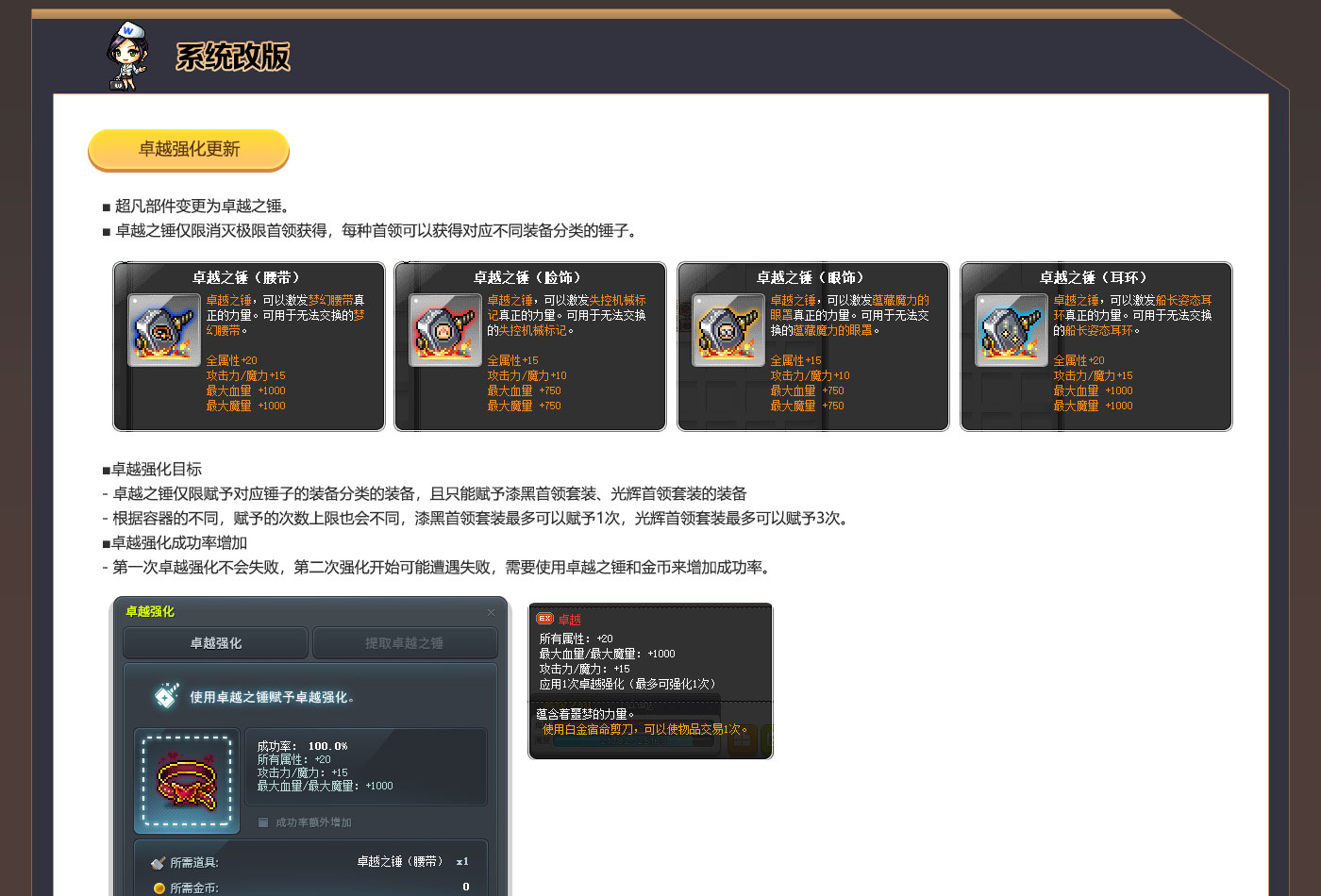Click 最大血量 +750 in eye accessory card
This screenshot has height=896, width=1321.
click(808, 390)
